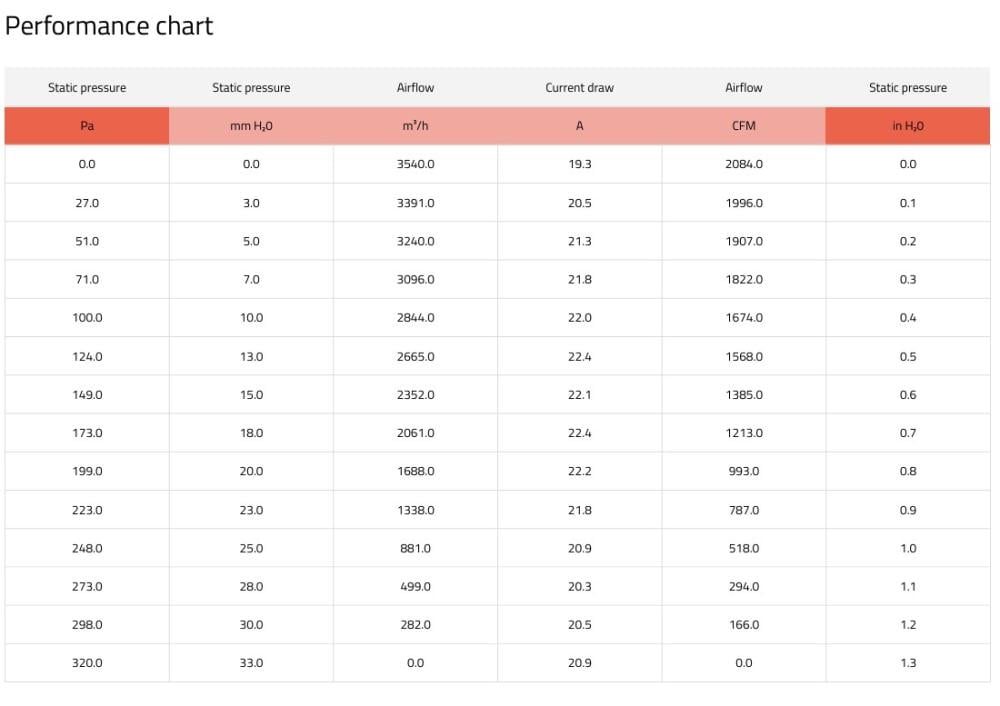
Task: Select the 993.0 CFM value cell
Action: click(x=743, y=471)
